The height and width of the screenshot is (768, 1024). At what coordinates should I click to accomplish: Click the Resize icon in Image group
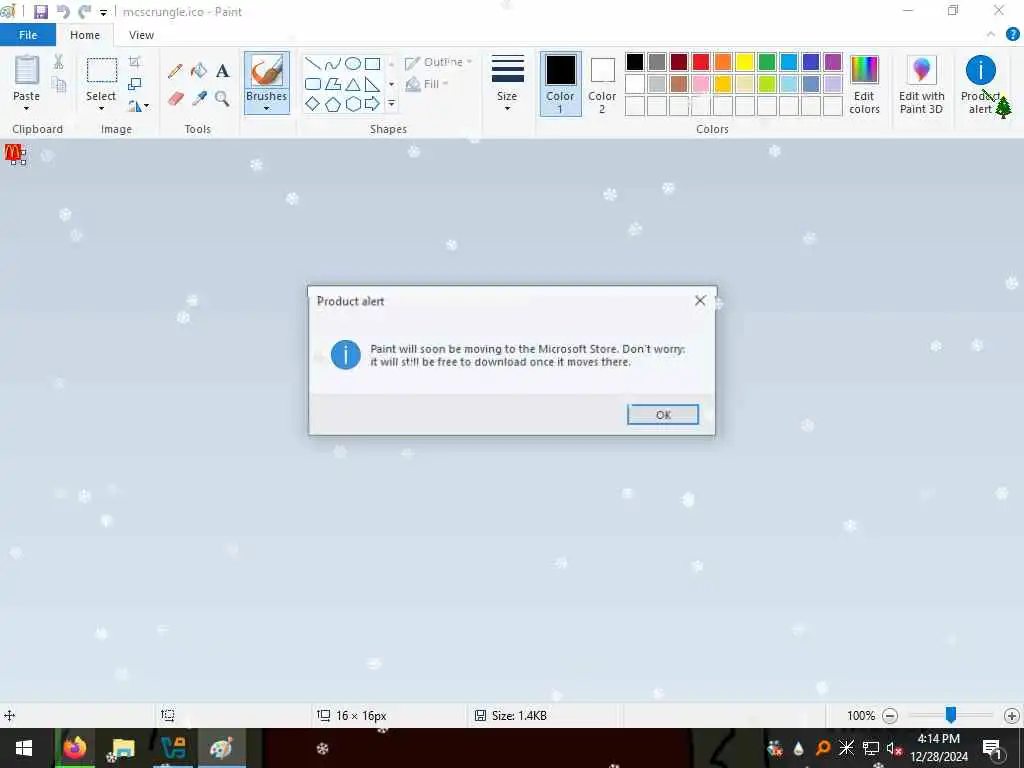tap(135, 84)
